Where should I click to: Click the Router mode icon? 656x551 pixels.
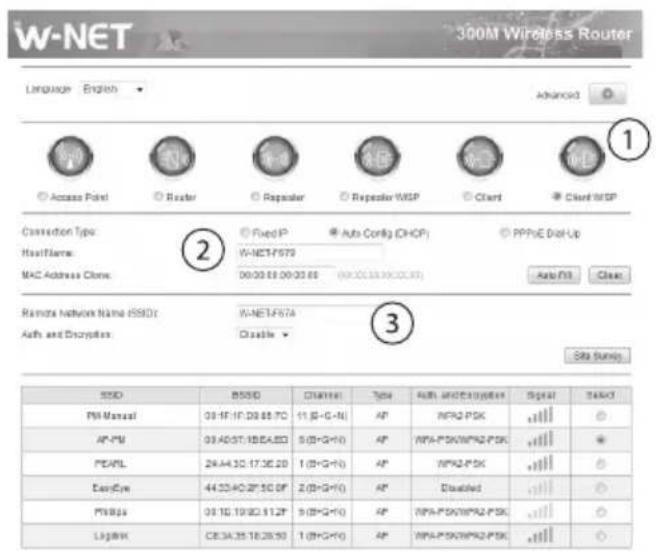point(172,157)
